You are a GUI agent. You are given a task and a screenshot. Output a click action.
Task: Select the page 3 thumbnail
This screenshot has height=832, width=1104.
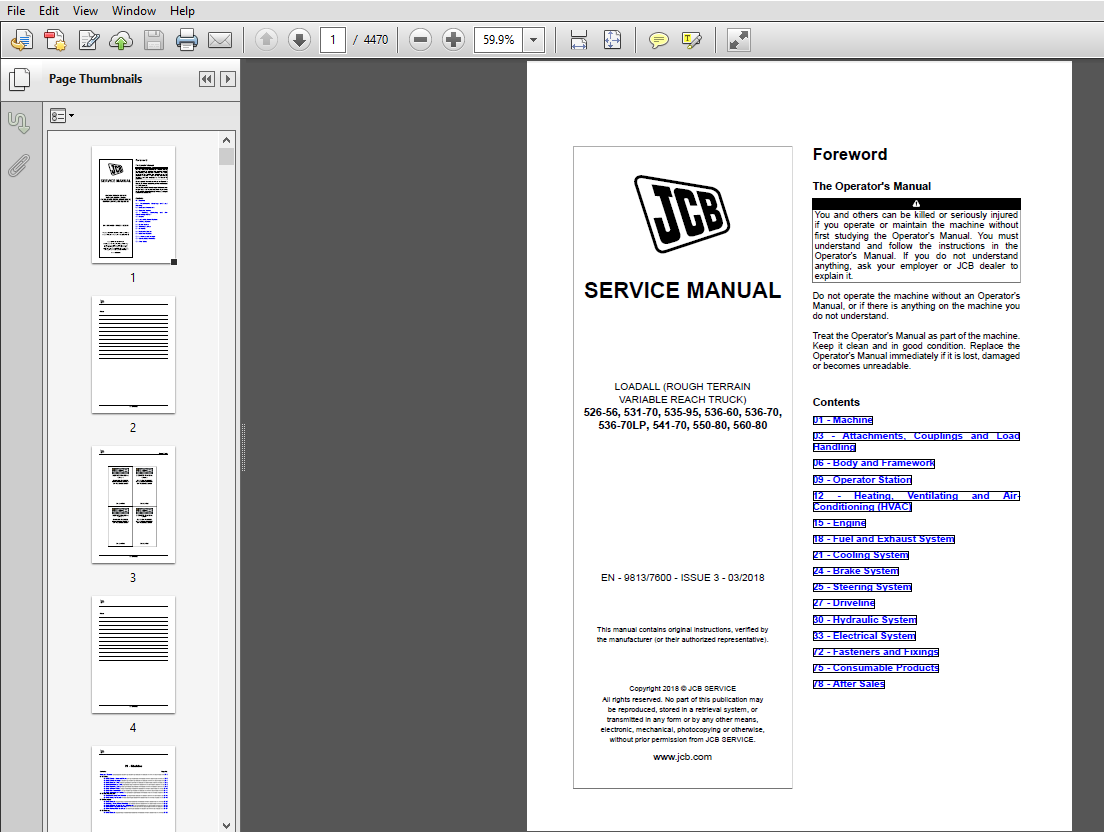point(134,505)
